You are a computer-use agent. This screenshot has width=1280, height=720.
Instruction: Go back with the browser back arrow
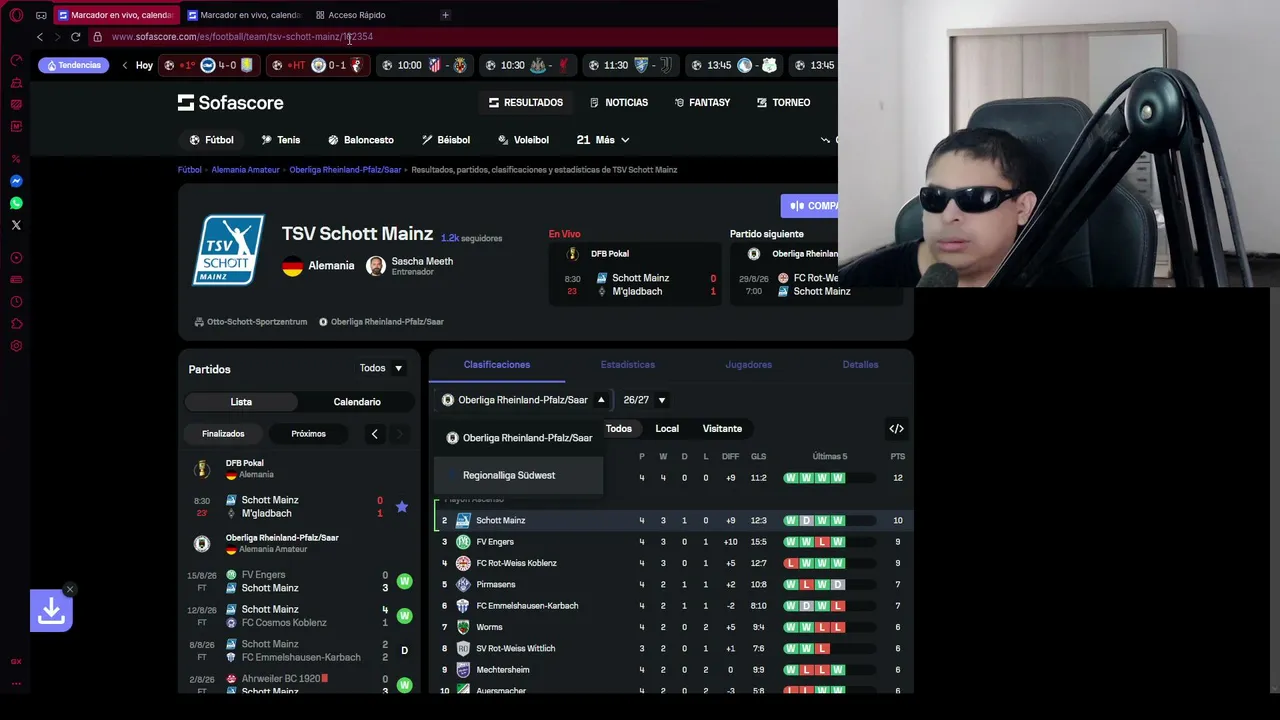[40, 37]
